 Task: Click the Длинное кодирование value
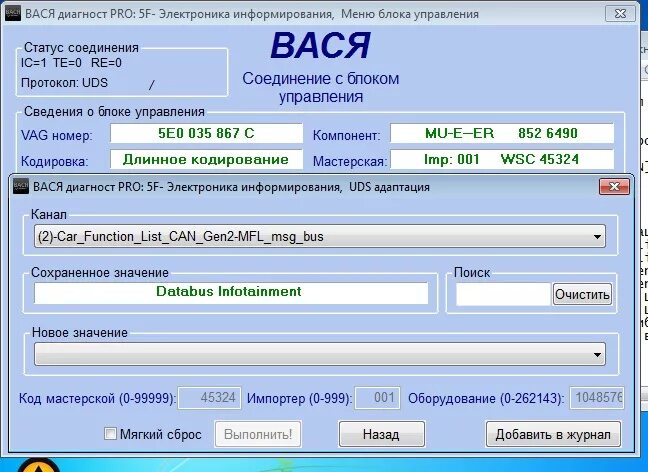pos(206,160)
